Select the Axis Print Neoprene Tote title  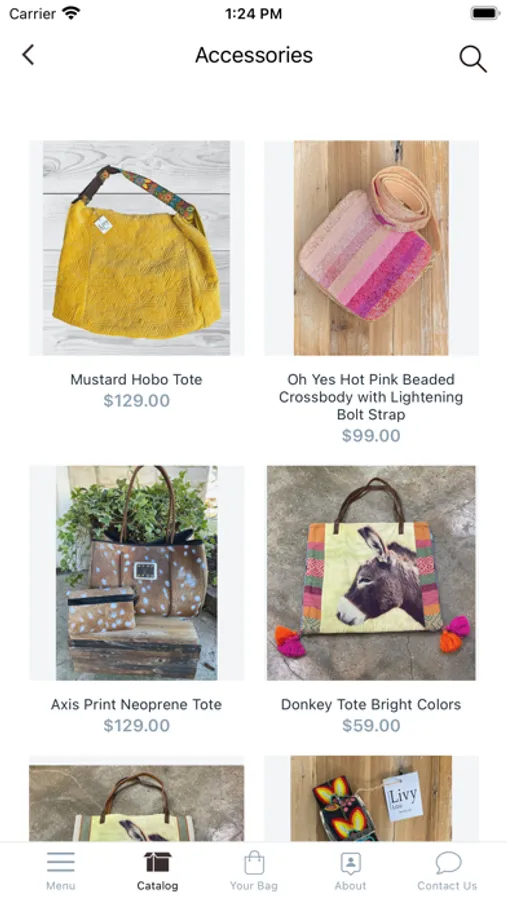tap(137, 704)
